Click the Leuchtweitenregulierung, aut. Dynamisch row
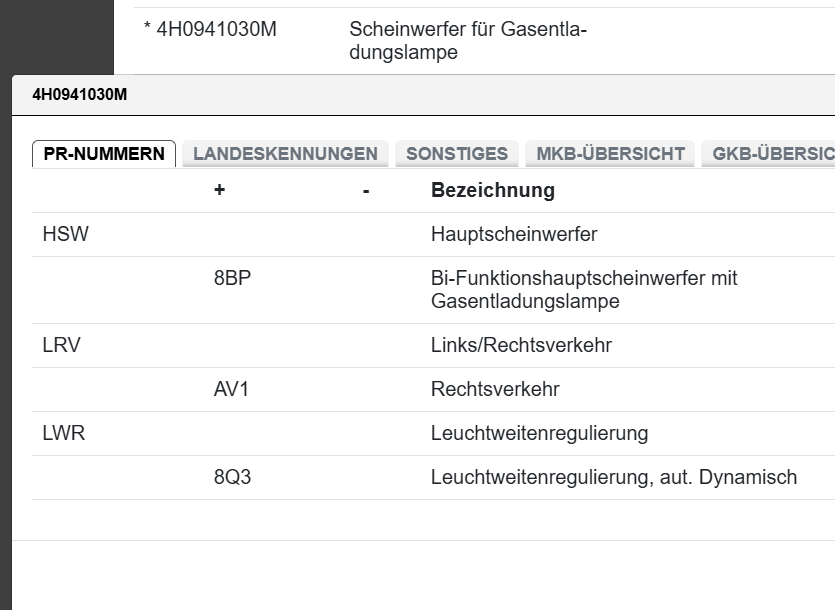835x610 pixels. coord(612,478)
